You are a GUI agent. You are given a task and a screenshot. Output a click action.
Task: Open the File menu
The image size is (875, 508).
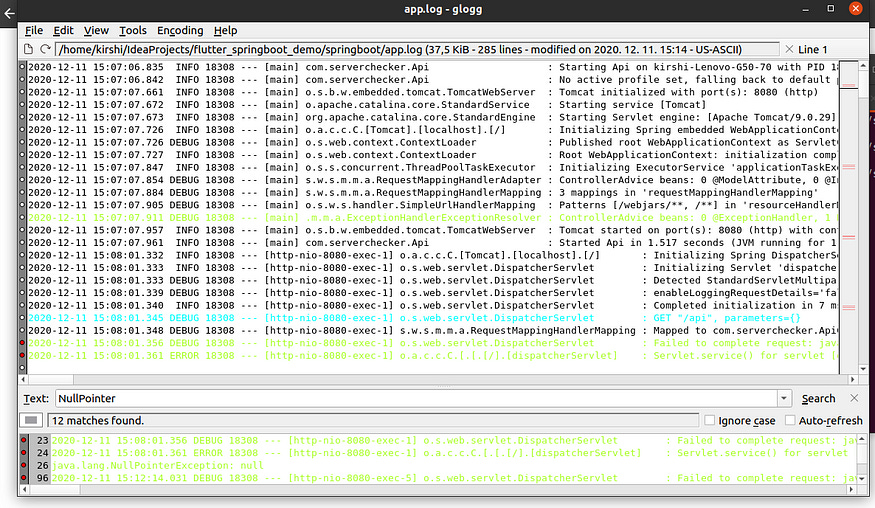point(33,30)
